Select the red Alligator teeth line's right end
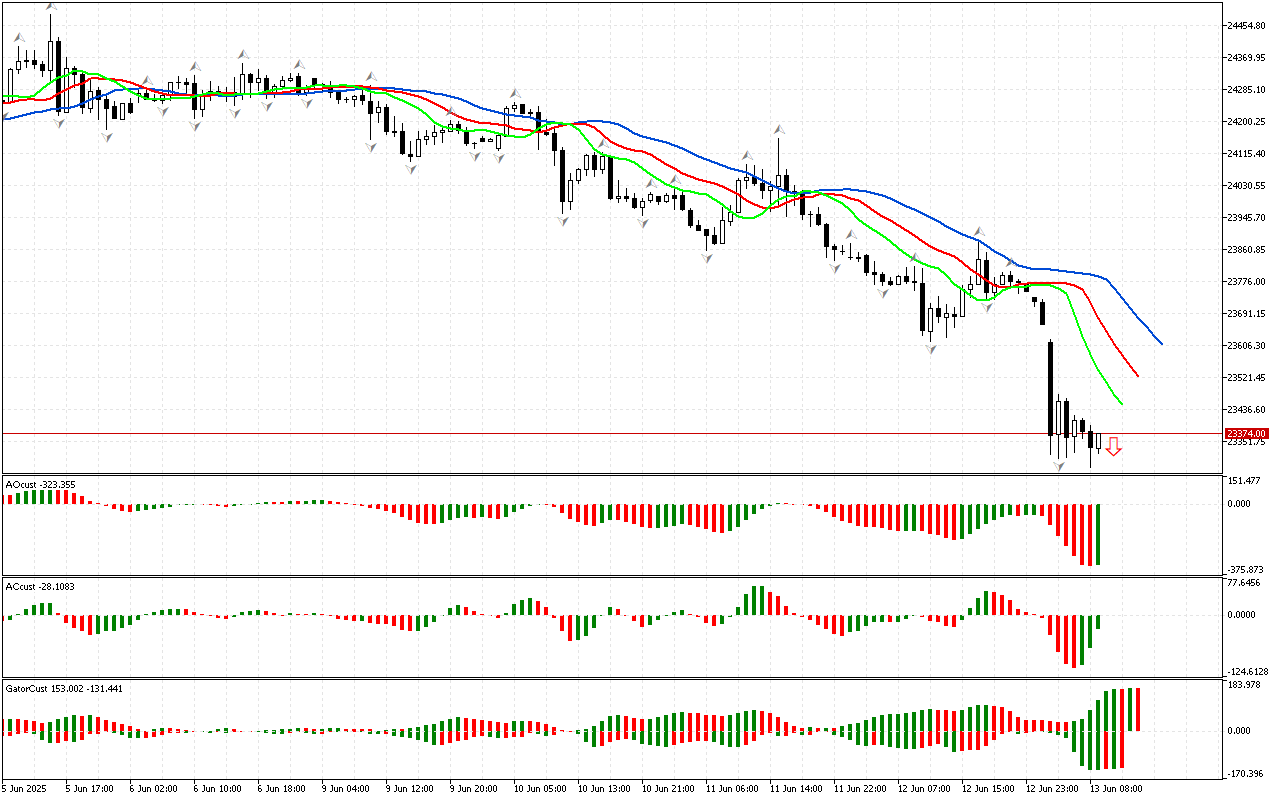 click(1137, 375)
